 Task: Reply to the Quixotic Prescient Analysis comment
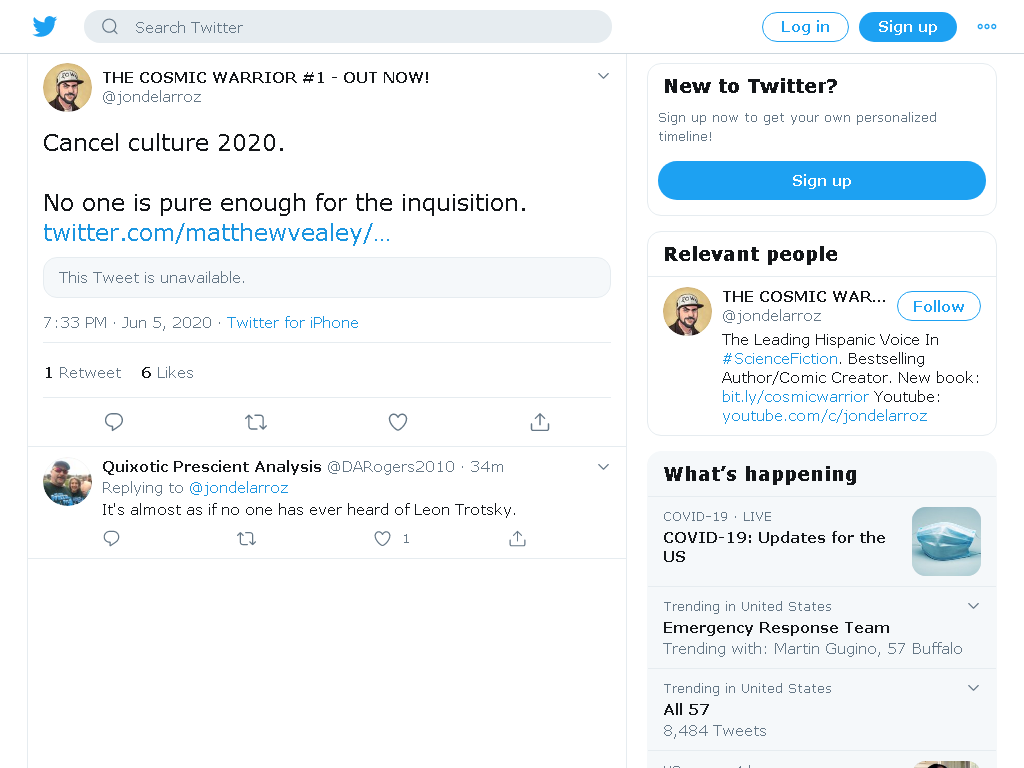[112, 539]
